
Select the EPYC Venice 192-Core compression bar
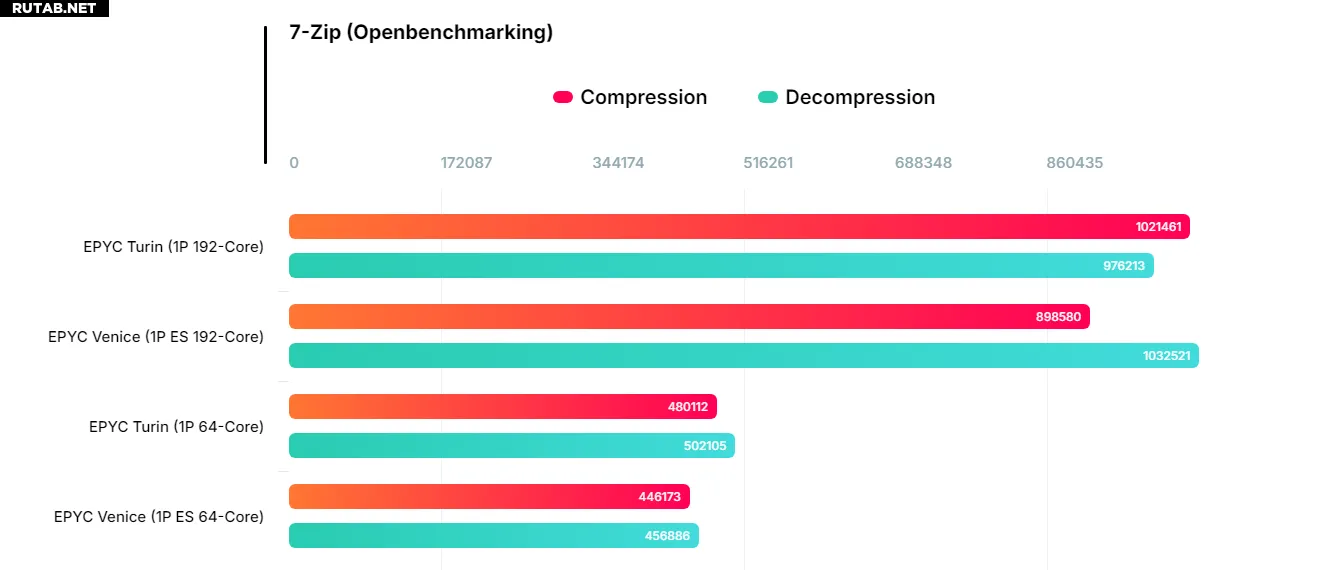tap(689, 317)
